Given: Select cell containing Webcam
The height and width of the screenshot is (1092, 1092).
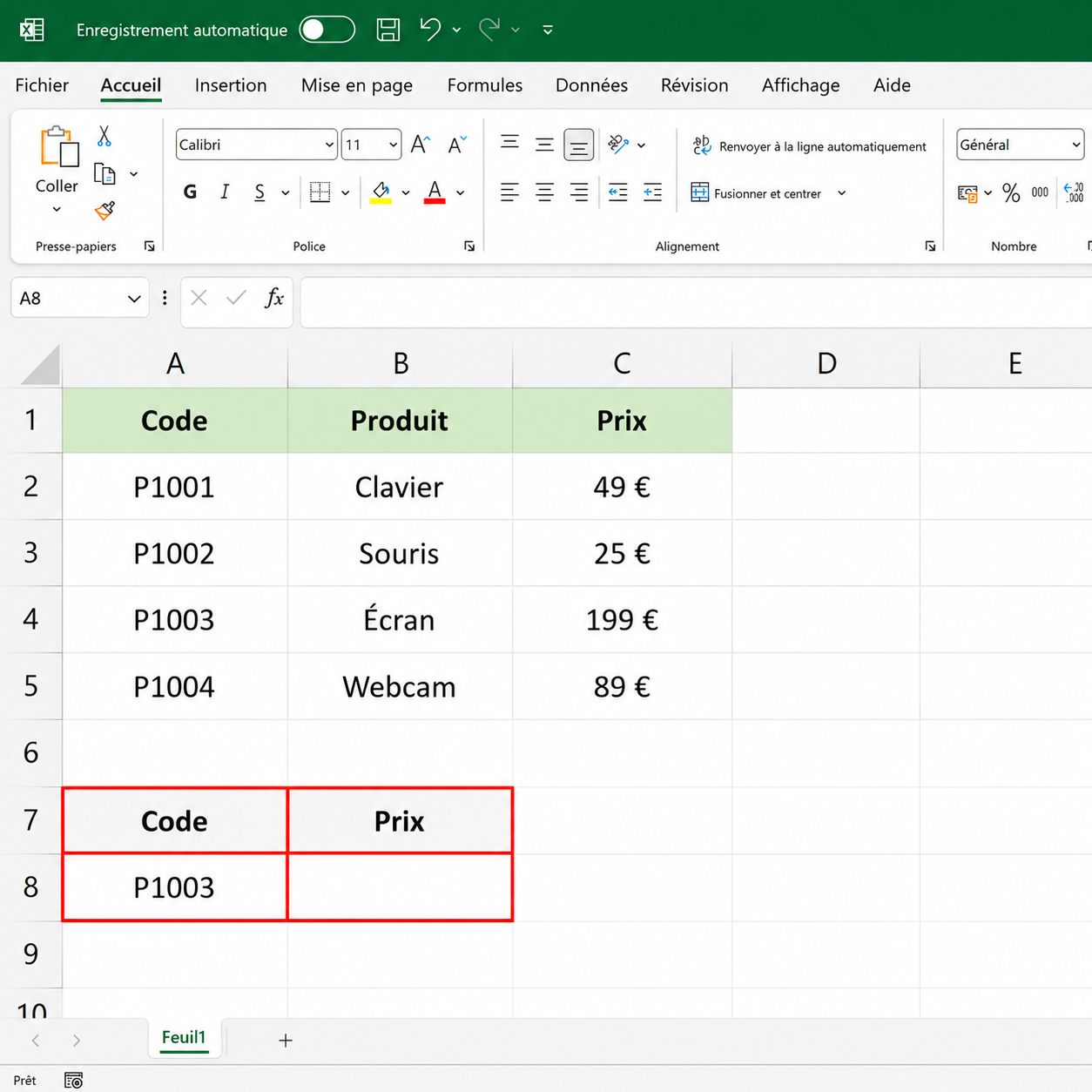Looking at the screenshot, I should 400,686.
